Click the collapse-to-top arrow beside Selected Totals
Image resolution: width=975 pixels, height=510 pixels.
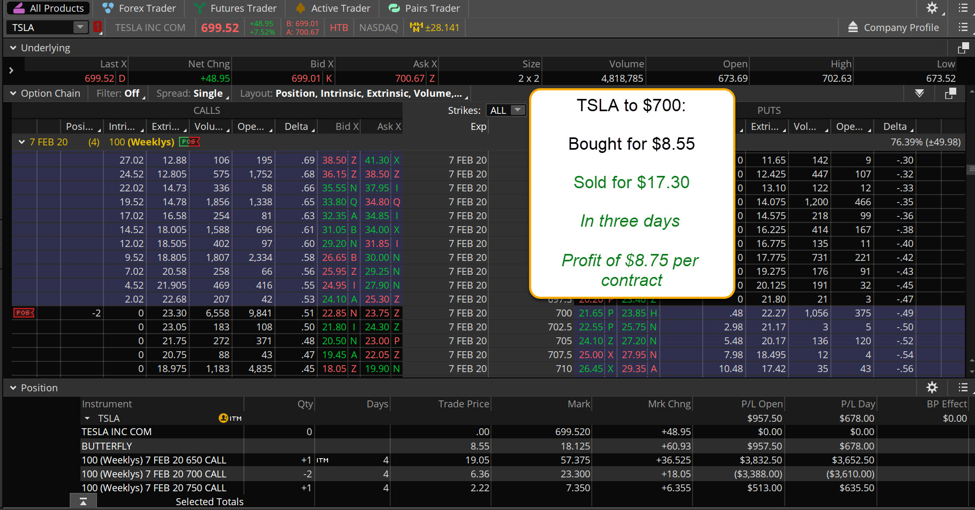pos(83,501)
